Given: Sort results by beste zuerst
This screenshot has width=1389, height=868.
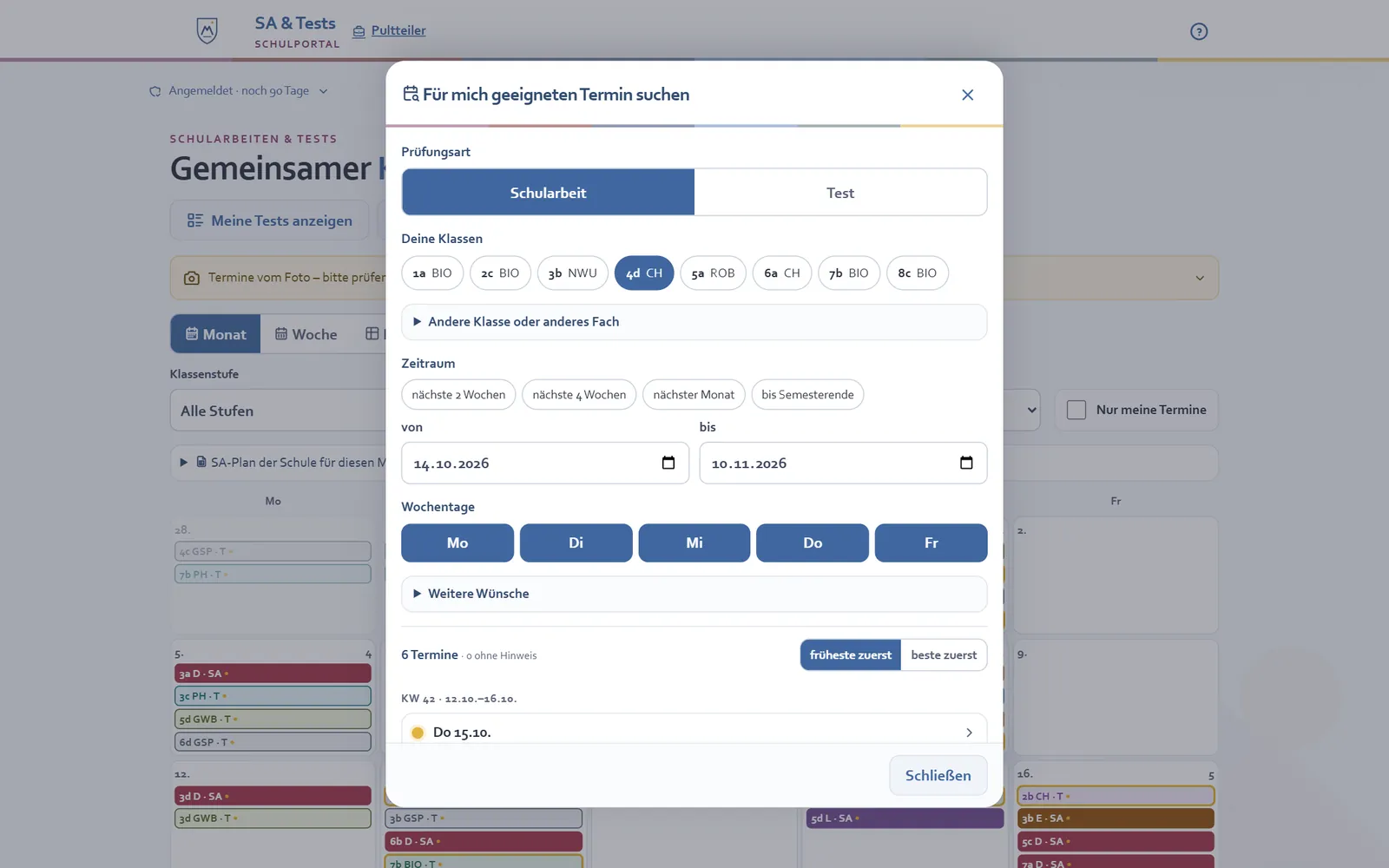Looking at the screenshot, I should [944, 655].
